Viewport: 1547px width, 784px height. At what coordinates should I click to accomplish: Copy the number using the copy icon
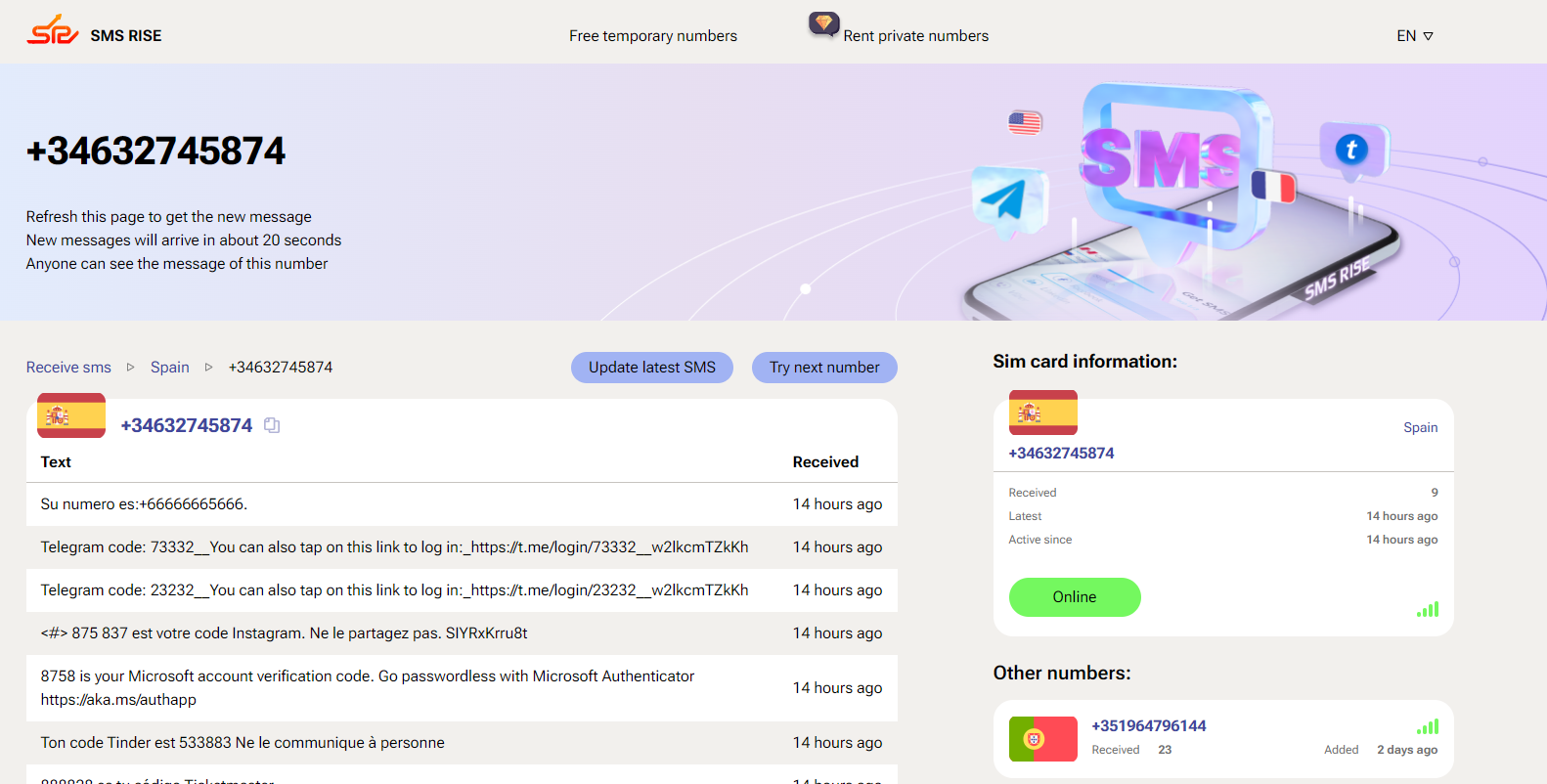point(272,425)
